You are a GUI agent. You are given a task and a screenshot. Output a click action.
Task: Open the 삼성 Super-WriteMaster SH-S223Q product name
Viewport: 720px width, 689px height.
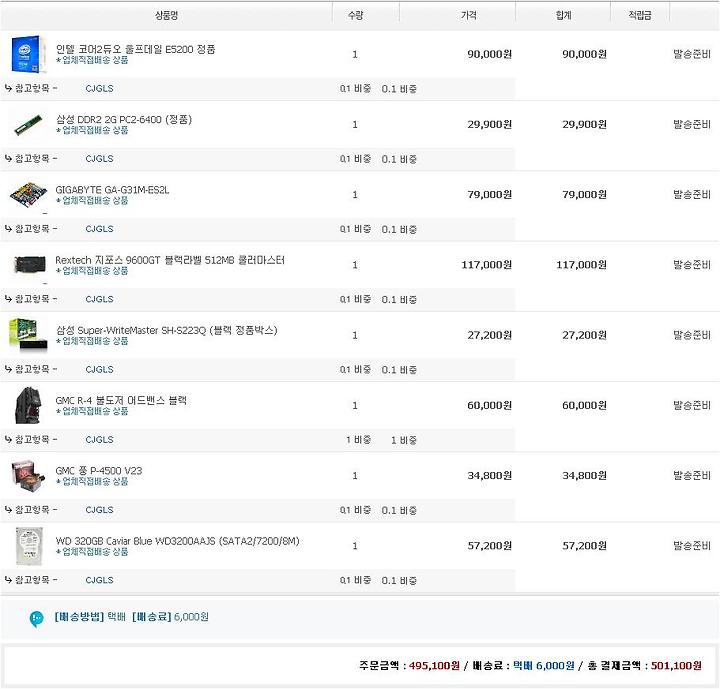(167, 330)
